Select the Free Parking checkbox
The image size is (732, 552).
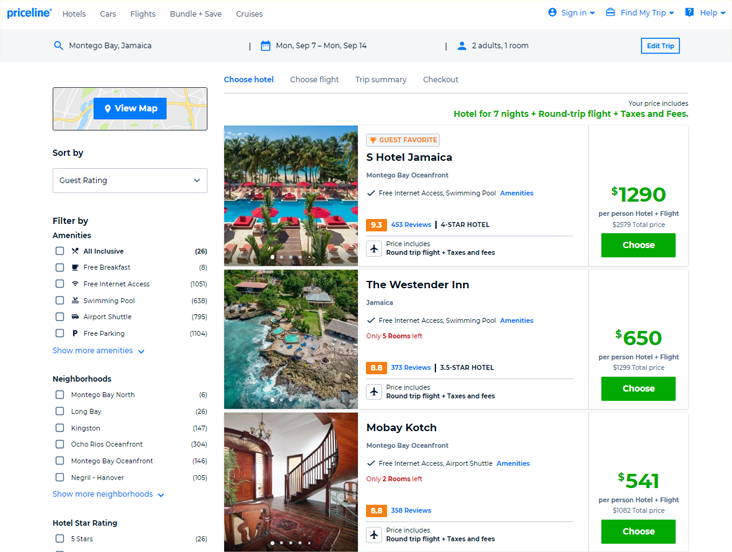tap(60, 333)
